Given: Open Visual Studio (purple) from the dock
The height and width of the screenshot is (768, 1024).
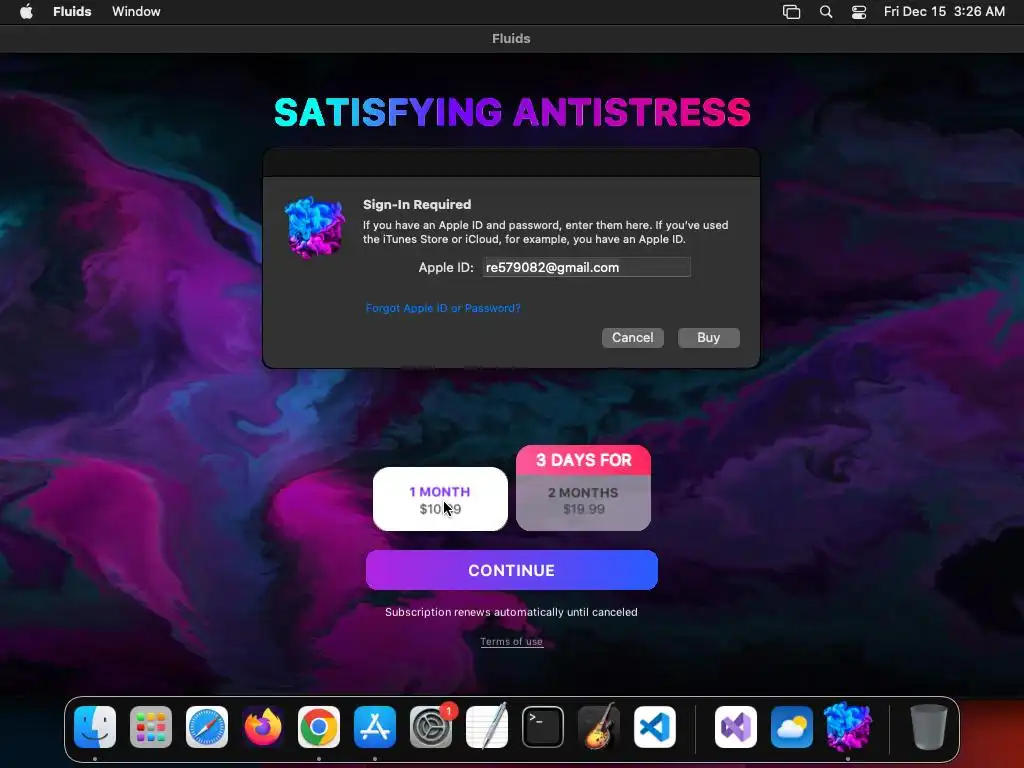Looking at the screenshot, I should click(x=736, y=727).
